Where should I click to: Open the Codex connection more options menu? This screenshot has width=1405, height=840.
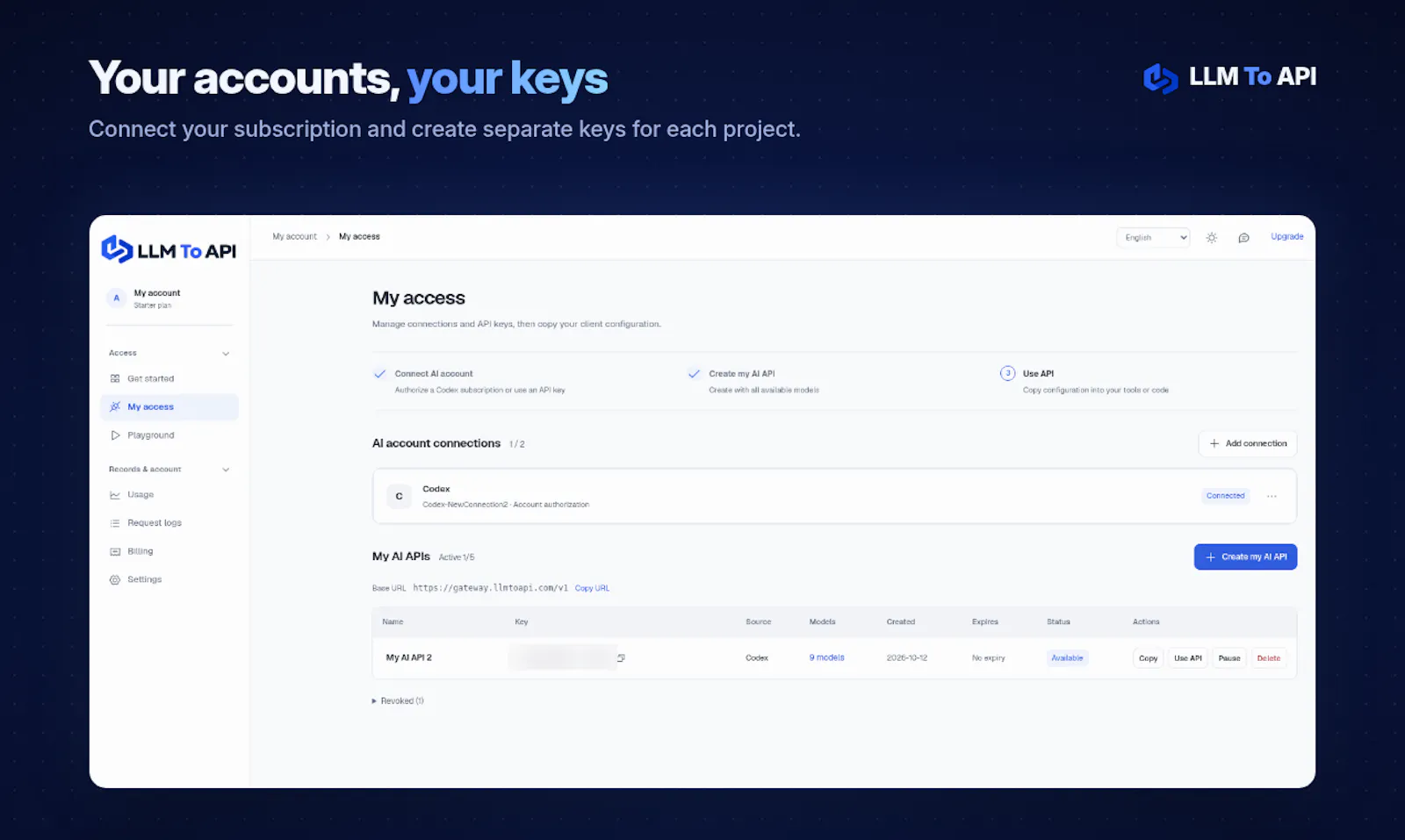1272,496
